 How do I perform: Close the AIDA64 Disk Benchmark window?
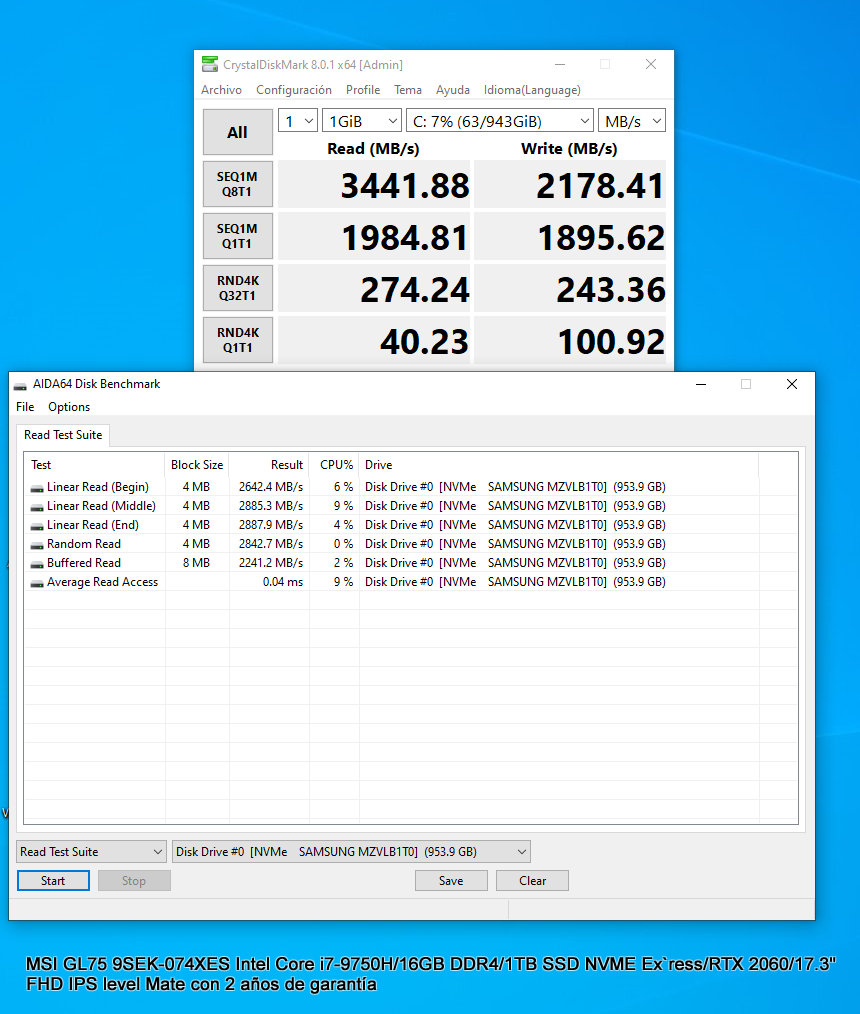pos(791,384)
